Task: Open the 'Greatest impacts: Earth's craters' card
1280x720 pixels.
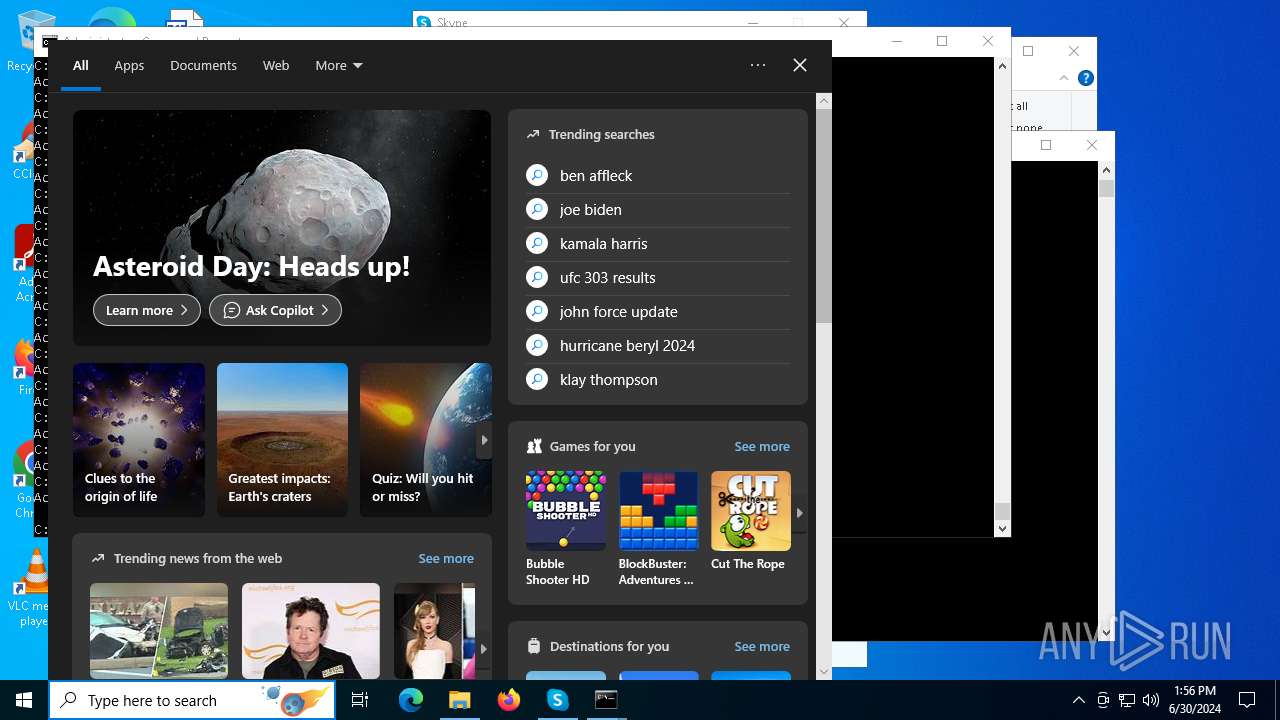Action: (x=282, y=440)
